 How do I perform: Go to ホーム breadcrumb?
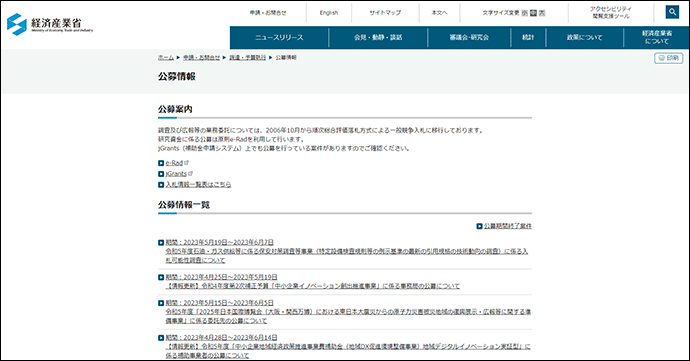coord(166,58)
